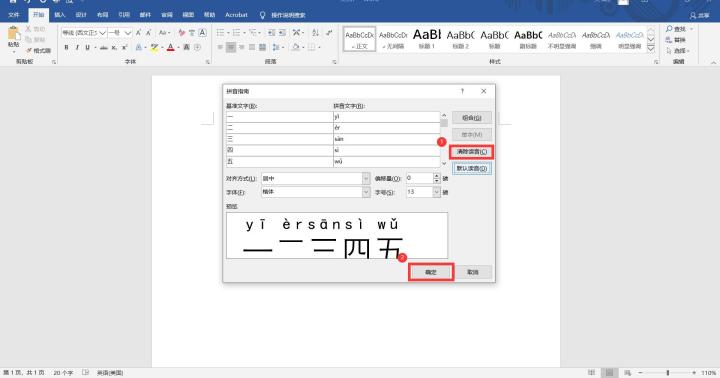
Task: Click the Decrease Indent icon
Action: click(271, 33)
